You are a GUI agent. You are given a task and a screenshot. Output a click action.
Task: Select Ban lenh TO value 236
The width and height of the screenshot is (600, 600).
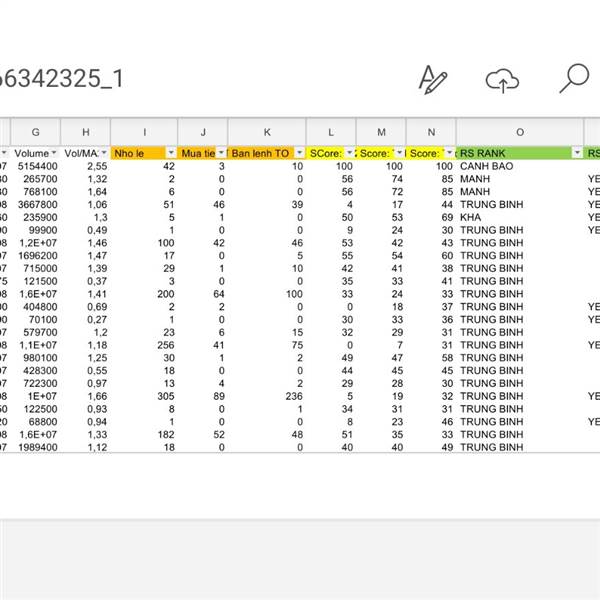(x=267, y=396)
